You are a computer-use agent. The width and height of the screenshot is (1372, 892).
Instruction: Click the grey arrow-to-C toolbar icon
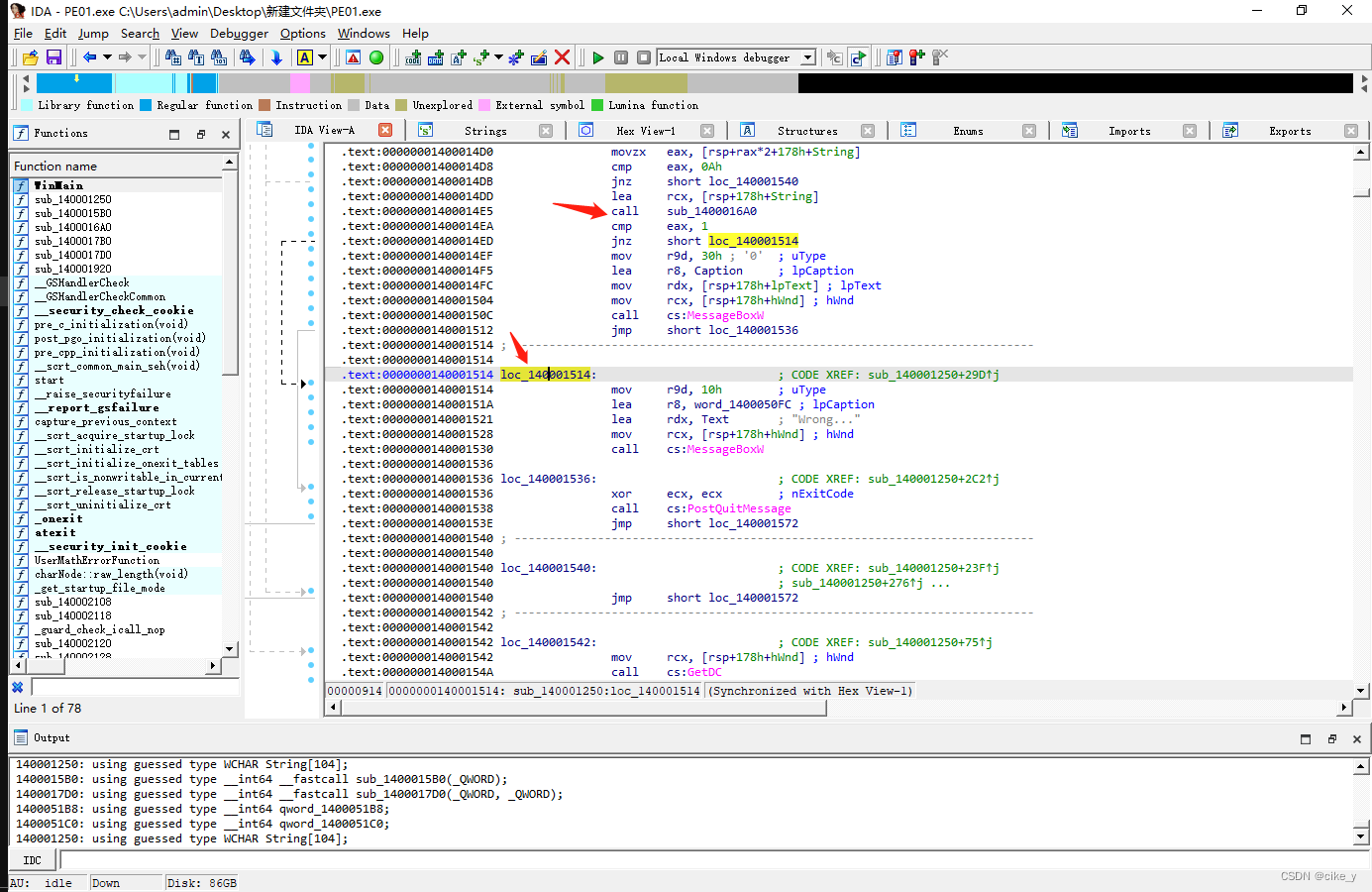(x=834, y=57)
